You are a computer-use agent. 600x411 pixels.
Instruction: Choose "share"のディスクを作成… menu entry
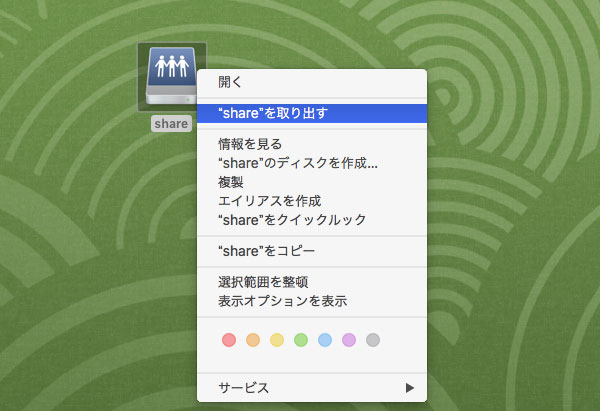[297, 163]
